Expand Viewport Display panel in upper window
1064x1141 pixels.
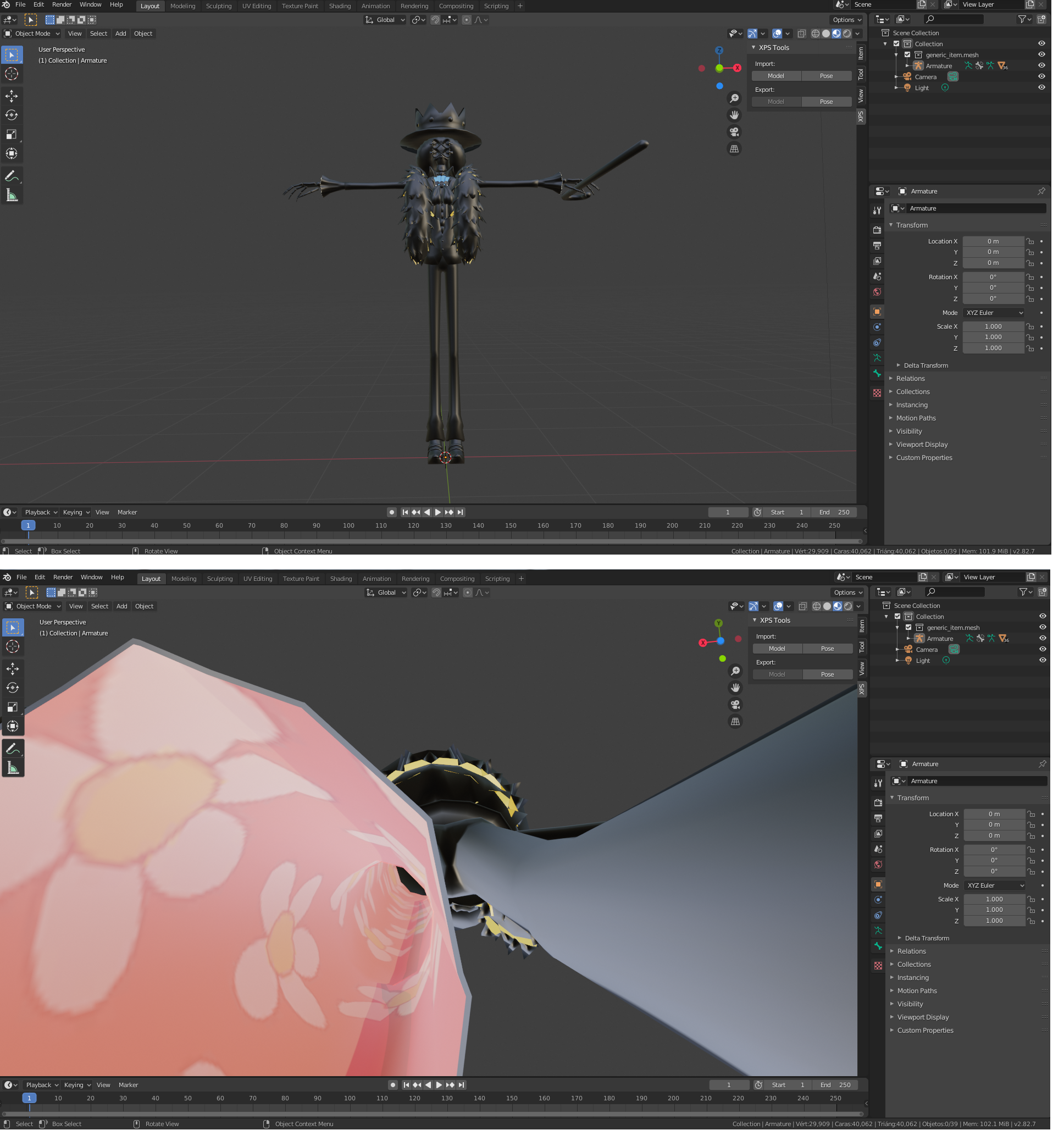[x=922, y=445]
